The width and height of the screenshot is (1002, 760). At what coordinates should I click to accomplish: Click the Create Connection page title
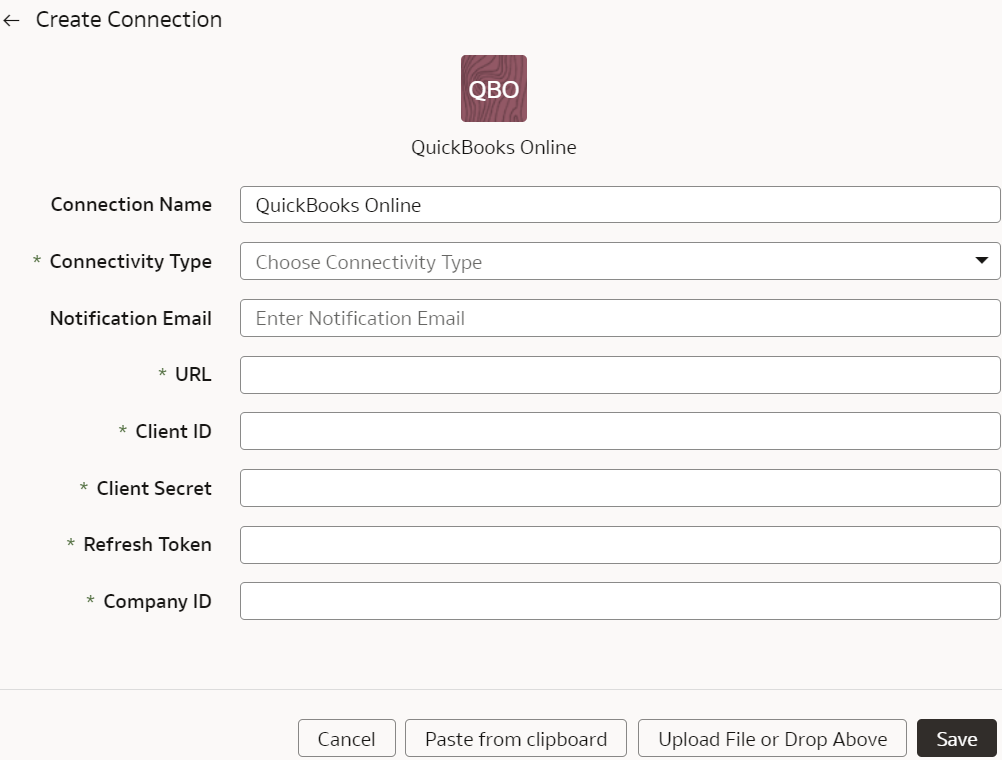point(129,20)
